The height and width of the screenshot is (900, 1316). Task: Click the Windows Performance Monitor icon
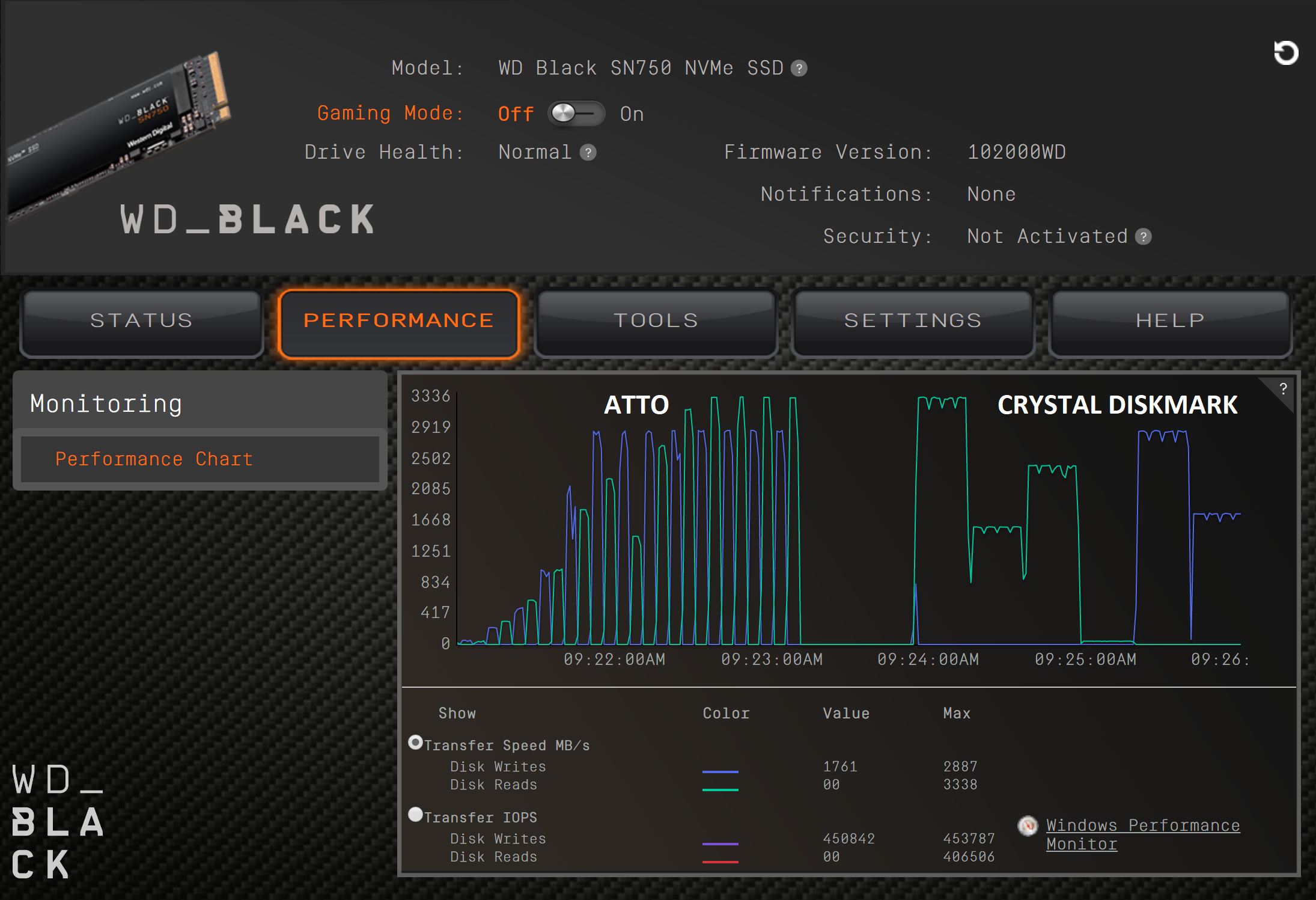(1028, 826)
